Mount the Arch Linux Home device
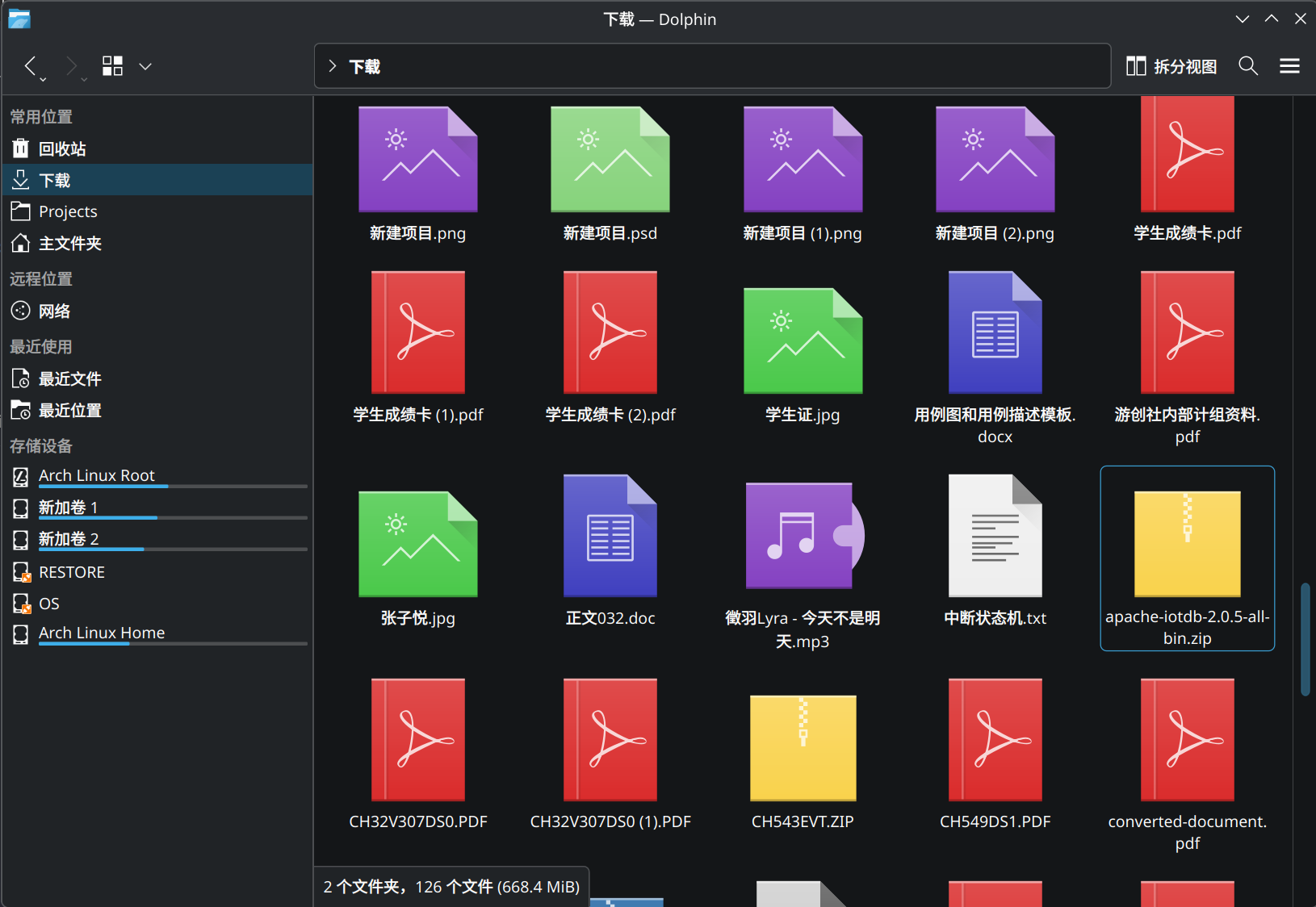 click(101, 633)
